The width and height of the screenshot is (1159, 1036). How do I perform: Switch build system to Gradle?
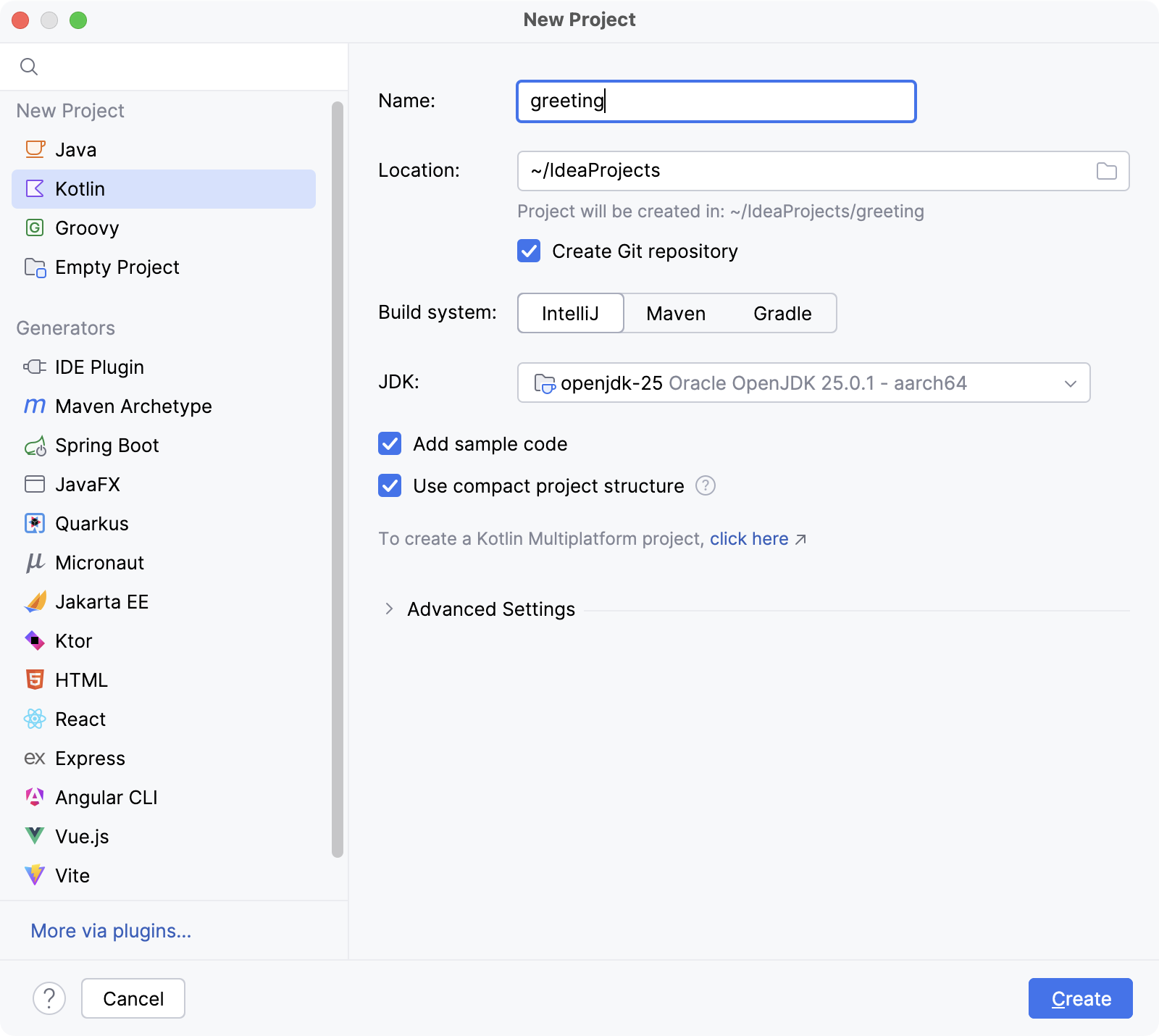point(782,313)
